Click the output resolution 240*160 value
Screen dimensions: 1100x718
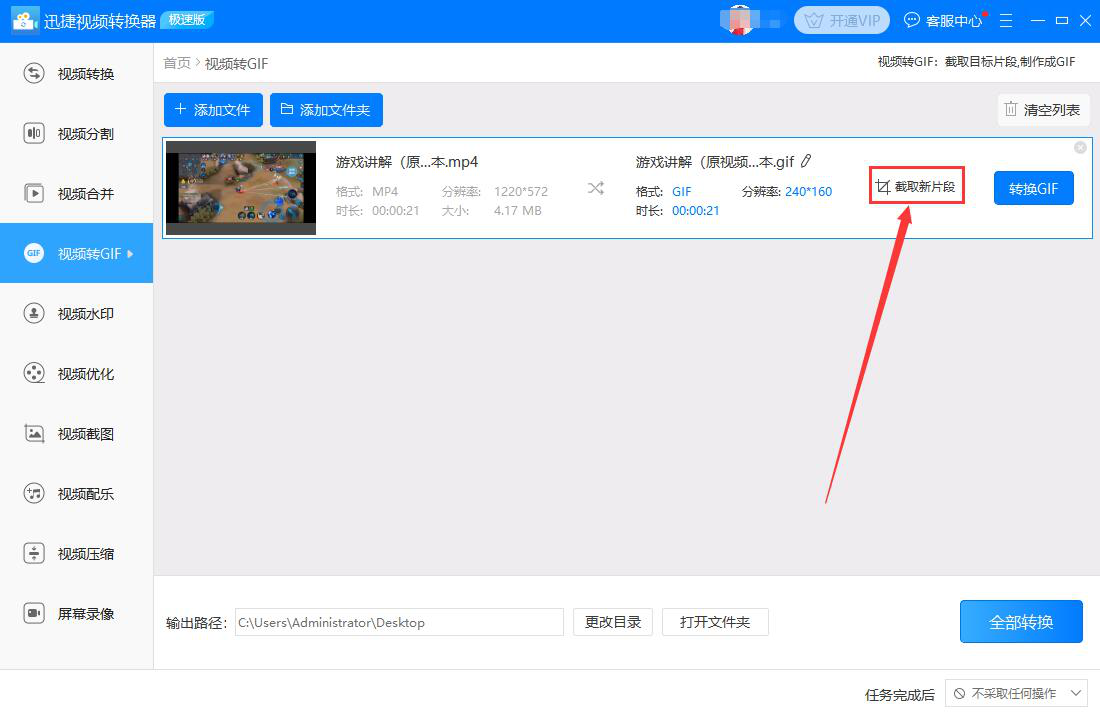(808, 192)
